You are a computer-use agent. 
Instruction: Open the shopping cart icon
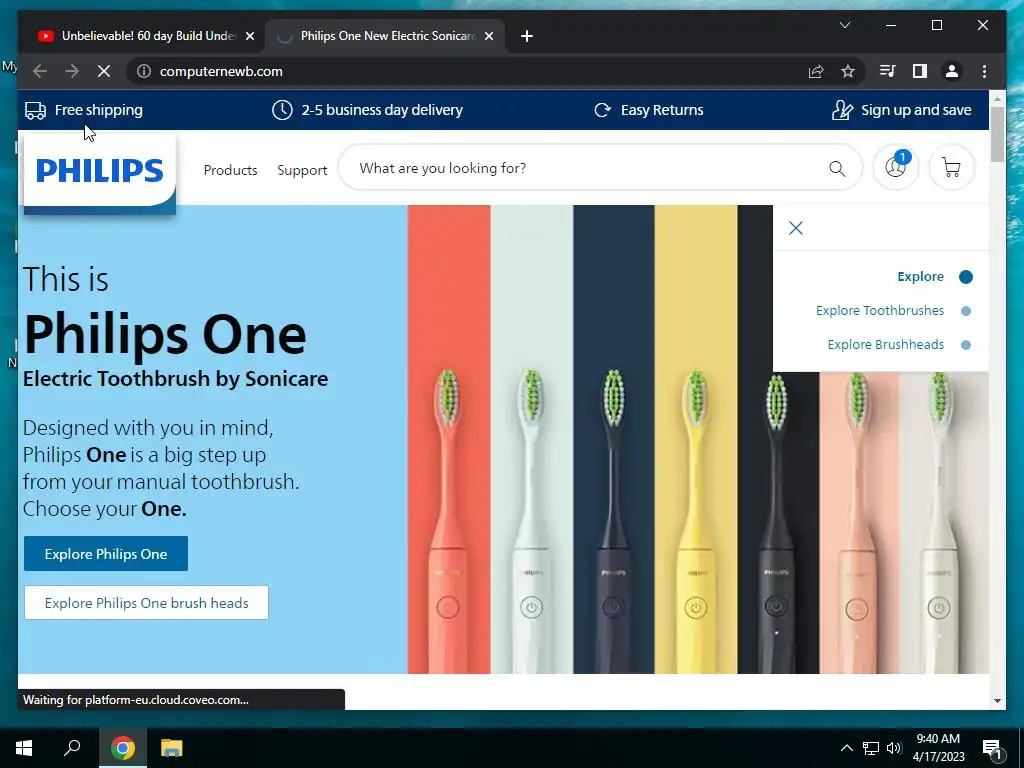952,168
